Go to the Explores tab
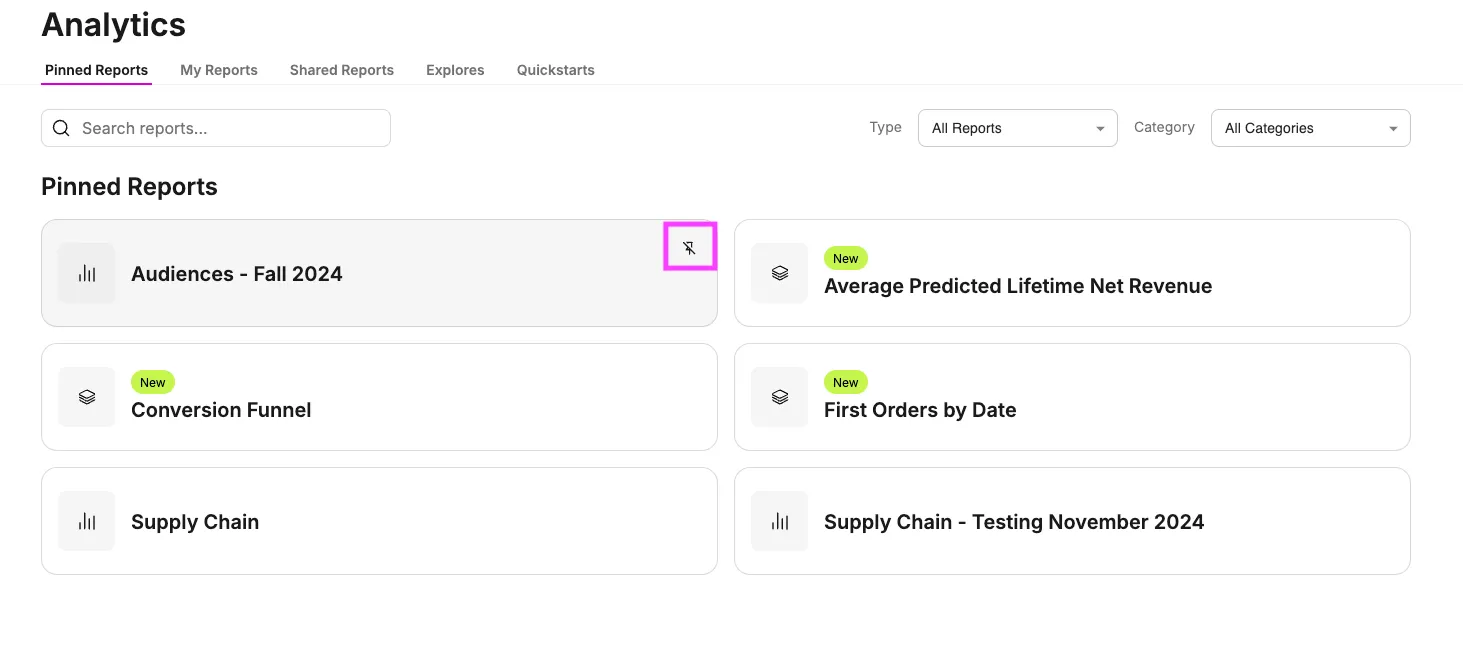 [x=455, y=70]
